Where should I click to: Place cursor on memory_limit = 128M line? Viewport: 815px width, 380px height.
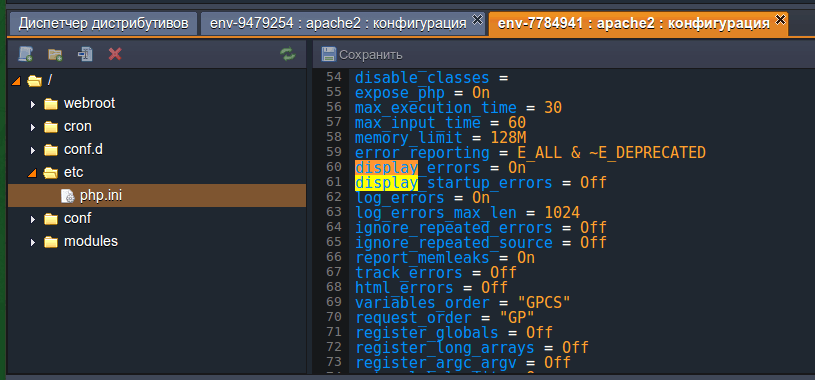[441, 138]
